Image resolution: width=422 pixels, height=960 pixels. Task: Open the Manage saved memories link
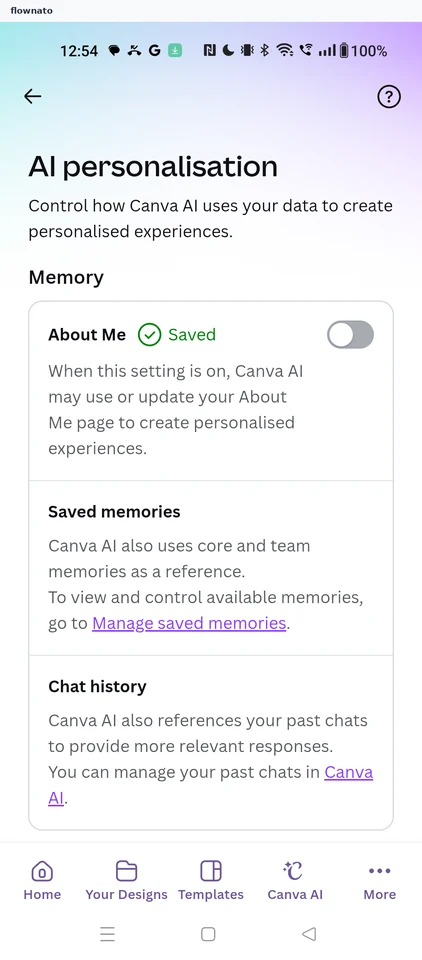tap(189, 623)
